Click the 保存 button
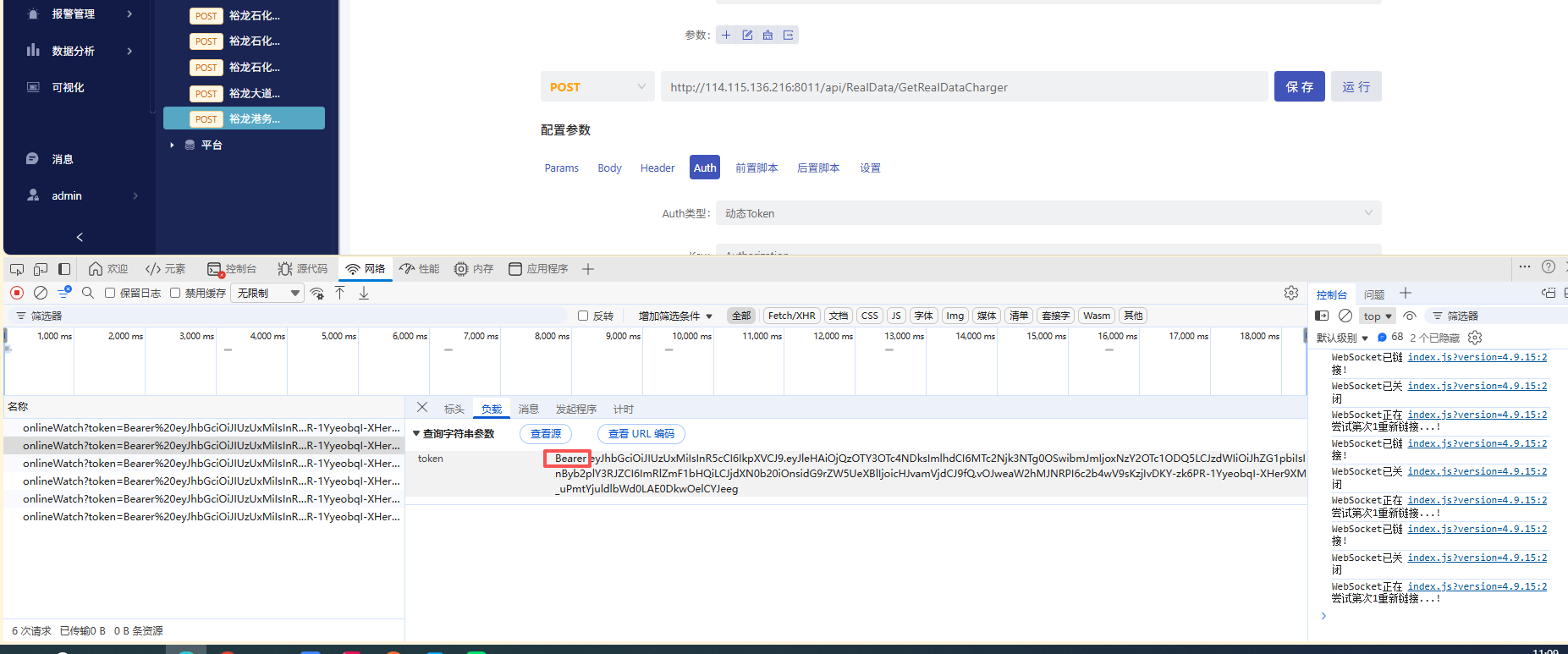 pyautogui.click(x=1299, y=87)
